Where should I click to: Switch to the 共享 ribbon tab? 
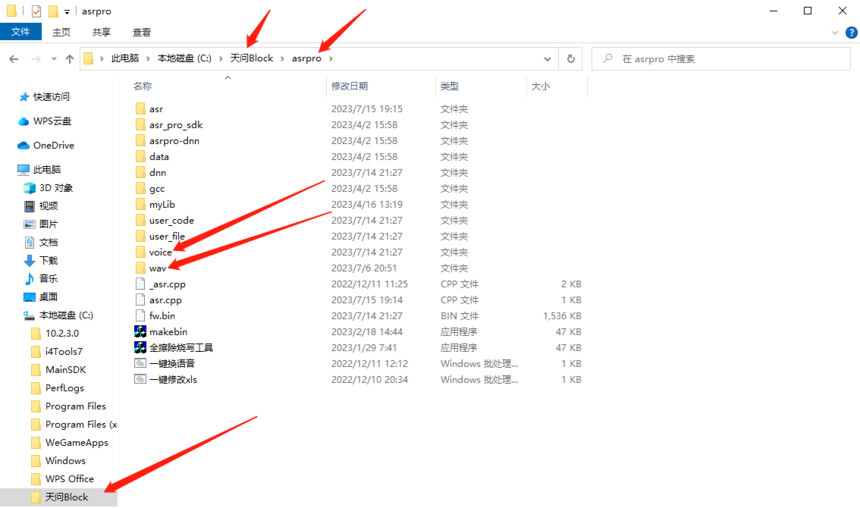point(101,32)
